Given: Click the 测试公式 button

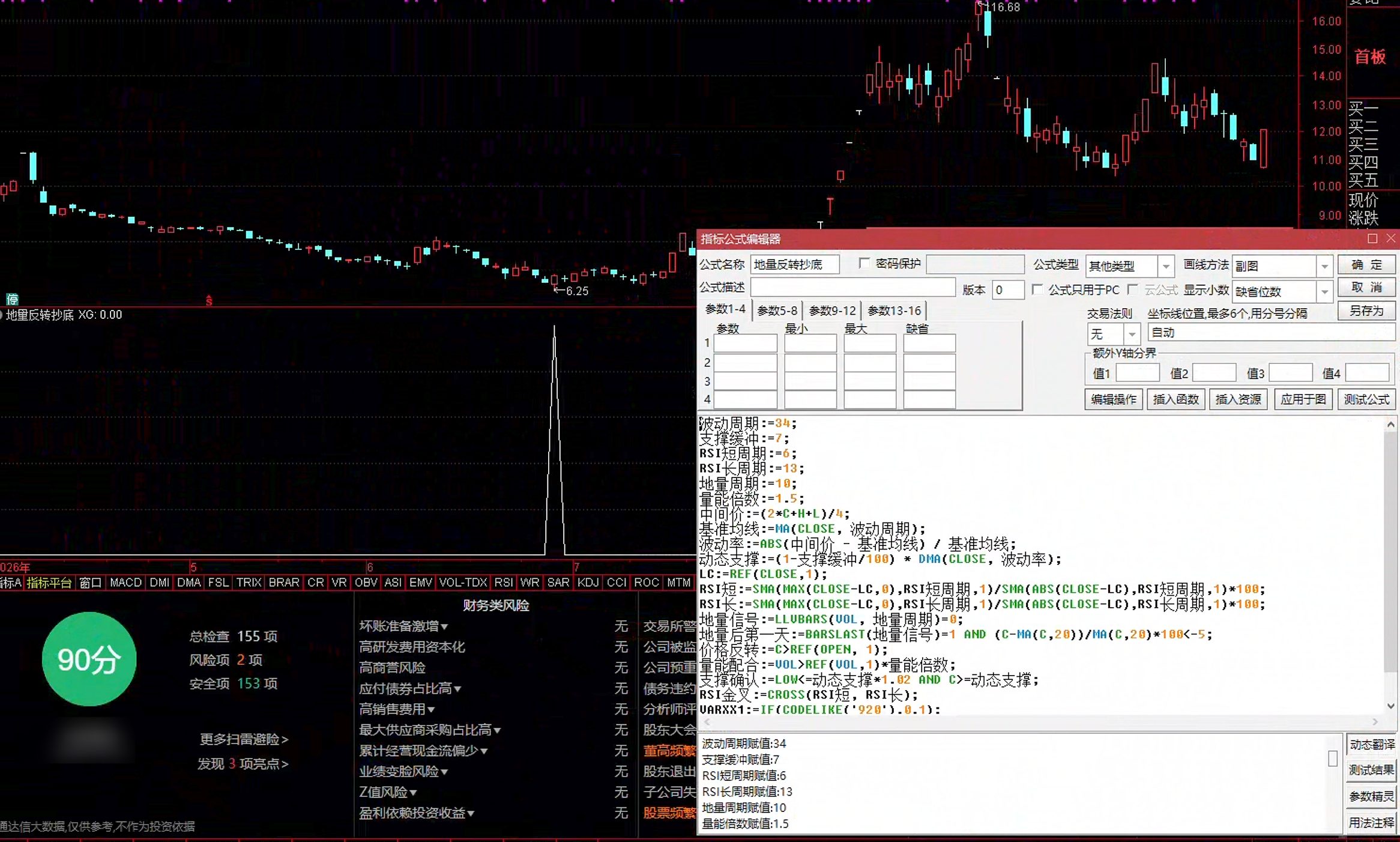Looking at the screenshot, I should click(1366, 399).
